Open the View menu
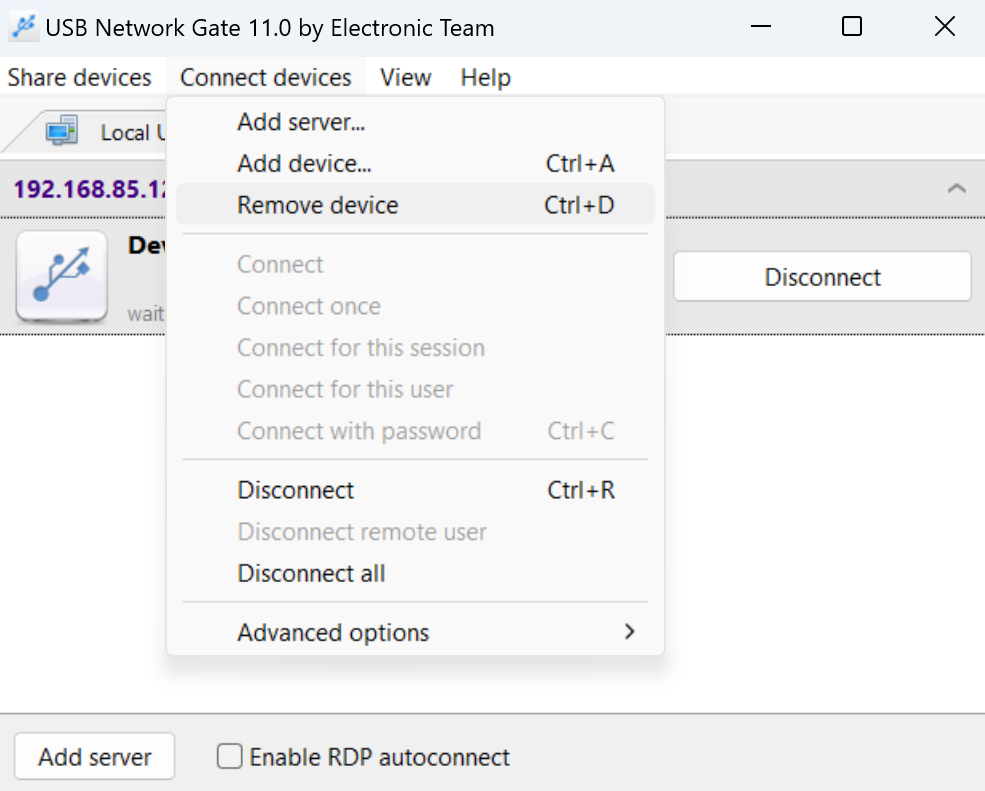 (x=404, y=77)
